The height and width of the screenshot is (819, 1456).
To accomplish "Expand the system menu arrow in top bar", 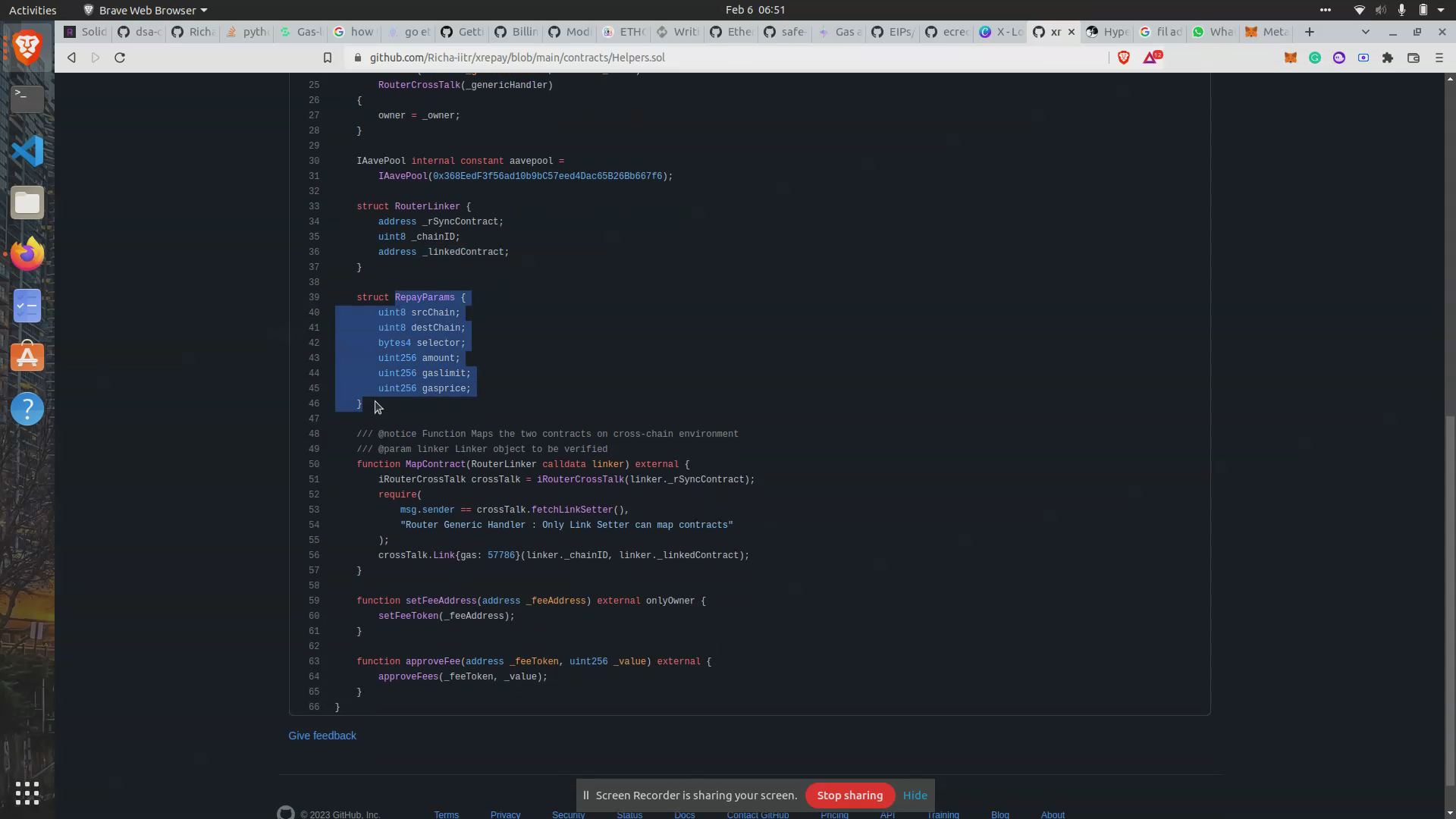I will (x=1441, y=10).
